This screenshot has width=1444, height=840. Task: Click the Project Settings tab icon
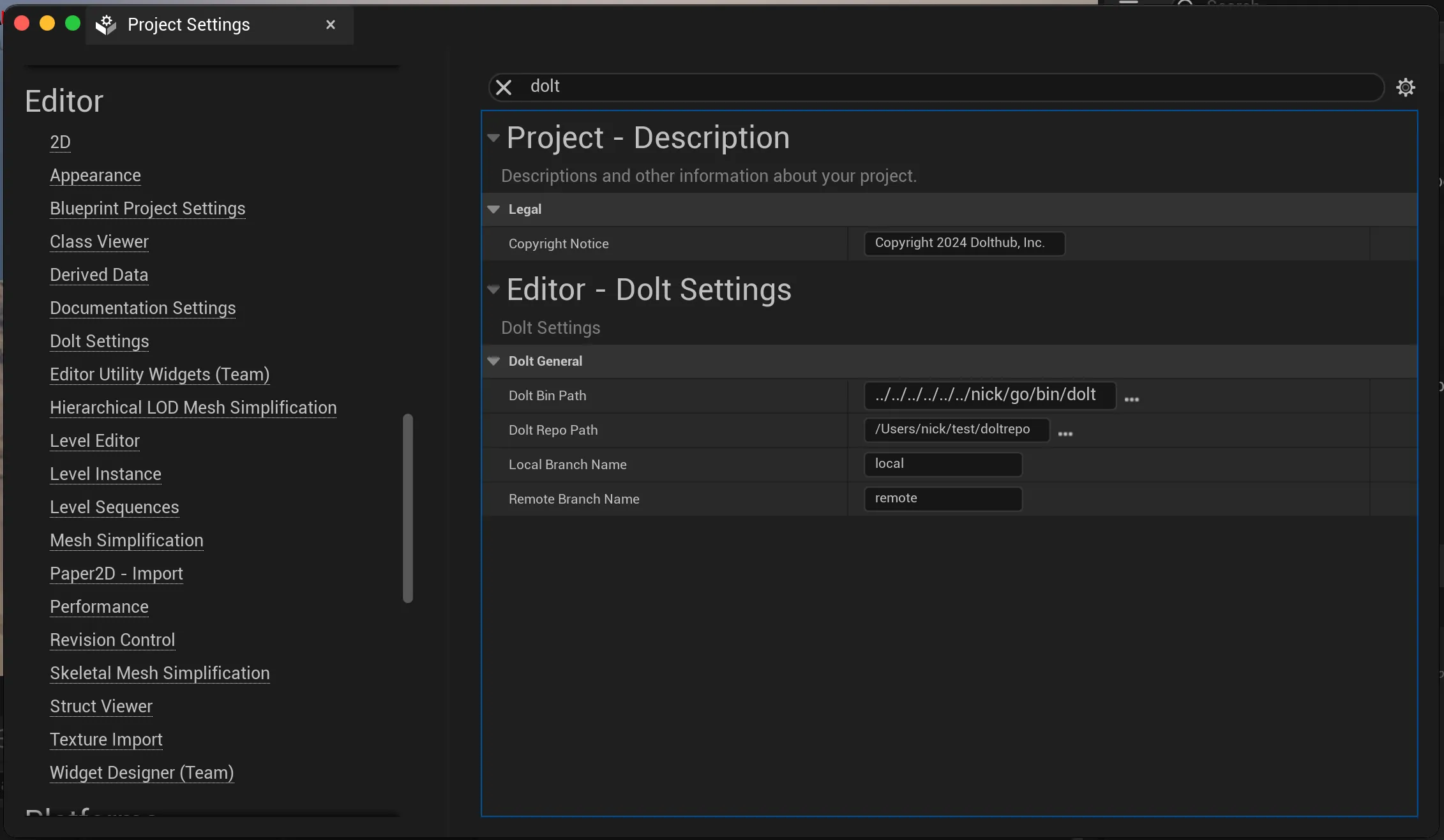[106, 25]
